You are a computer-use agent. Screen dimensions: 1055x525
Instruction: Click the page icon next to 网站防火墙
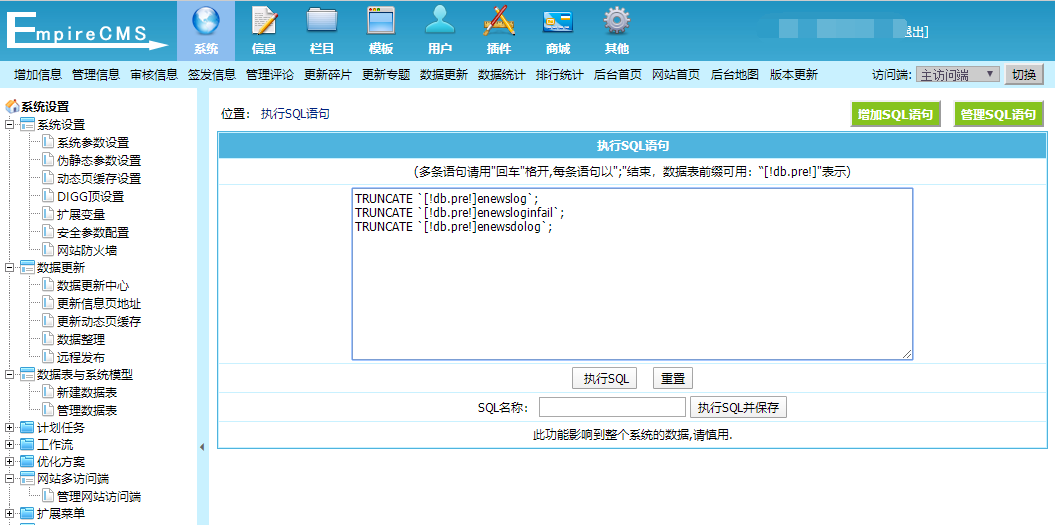(47, 250)
